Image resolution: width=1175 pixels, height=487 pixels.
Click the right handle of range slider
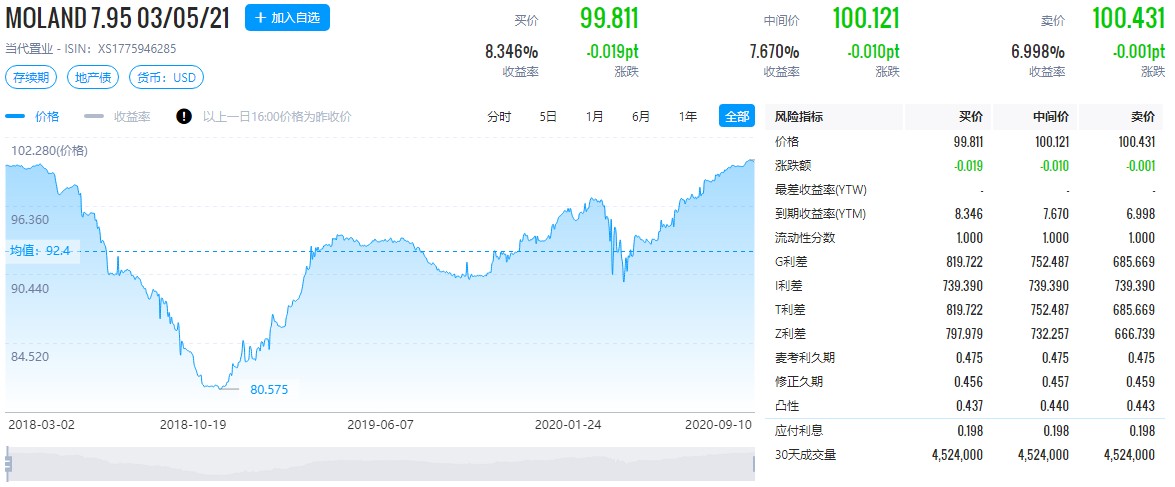tap(753, 464)
